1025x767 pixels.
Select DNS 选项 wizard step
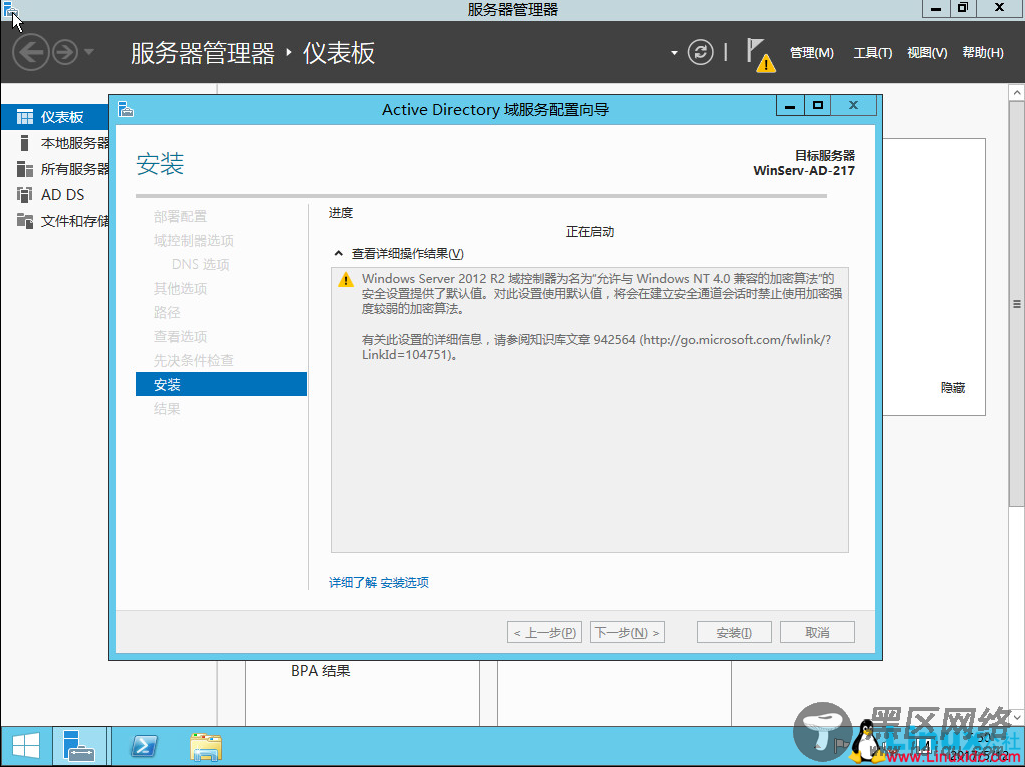pyautogui.click(x=201, y=265)
